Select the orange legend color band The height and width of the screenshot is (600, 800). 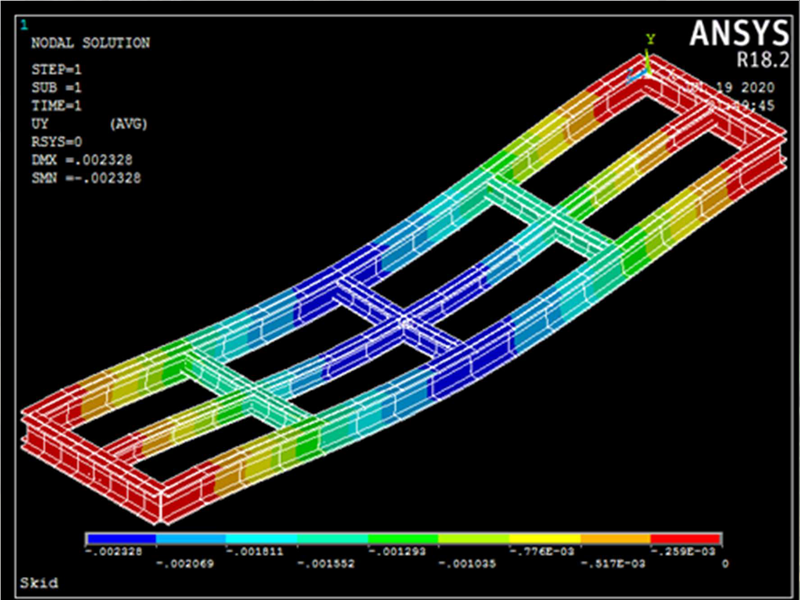click(615, 539)
